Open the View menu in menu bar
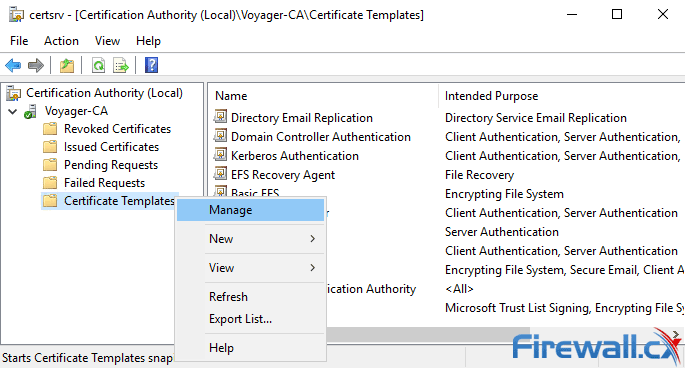 [107, 41]
